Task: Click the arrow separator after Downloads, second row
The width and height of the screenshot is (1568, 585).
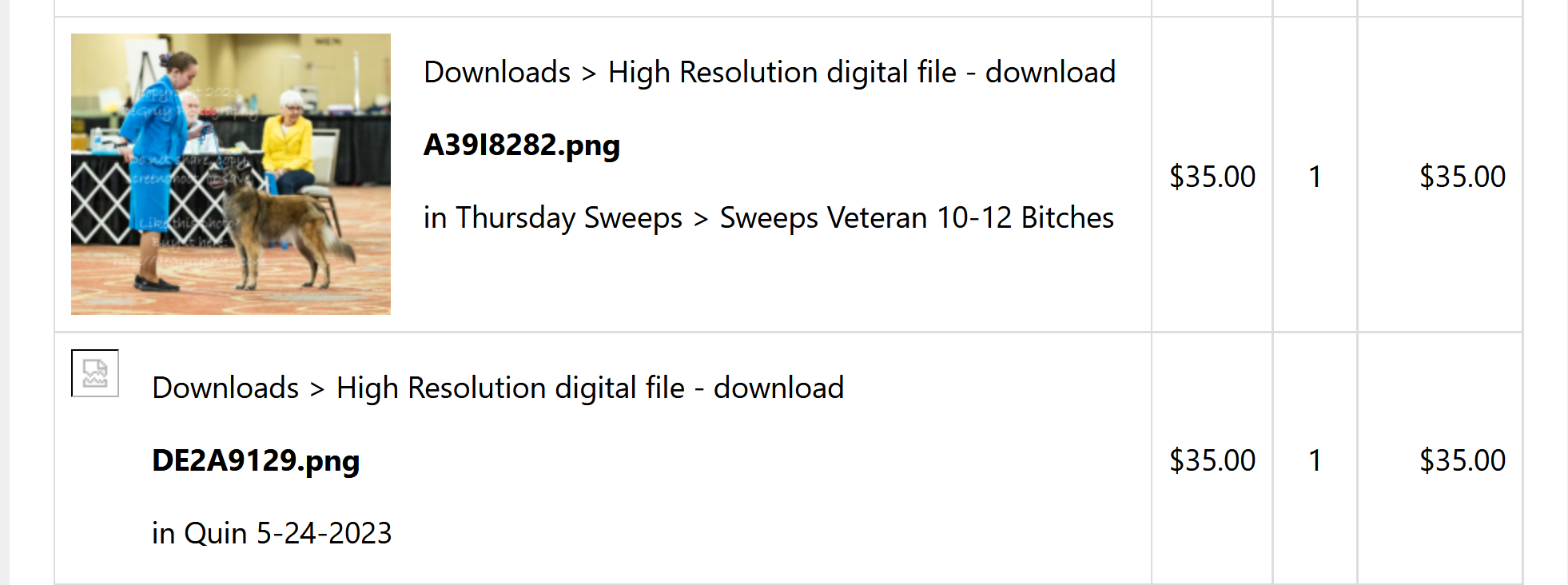Action: (x=317, y=389)
